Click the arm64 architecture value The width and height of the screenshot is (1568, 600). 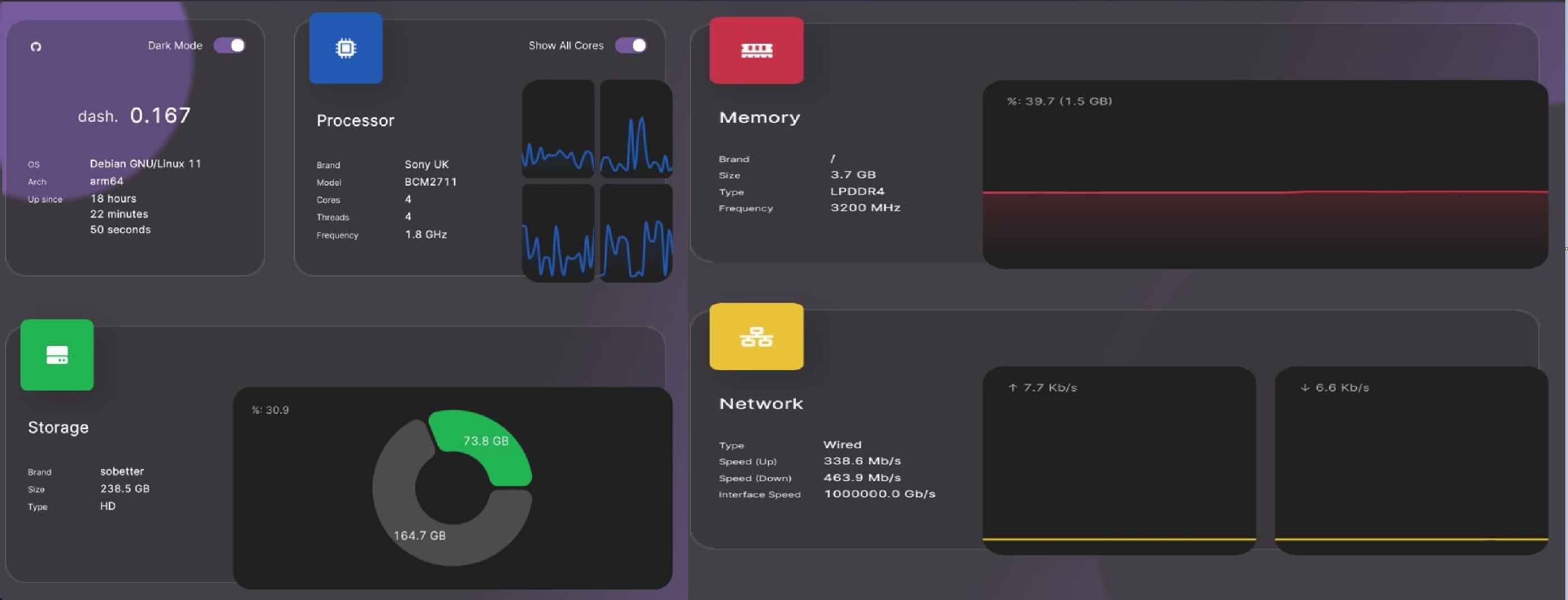click(x=107, y=181)
